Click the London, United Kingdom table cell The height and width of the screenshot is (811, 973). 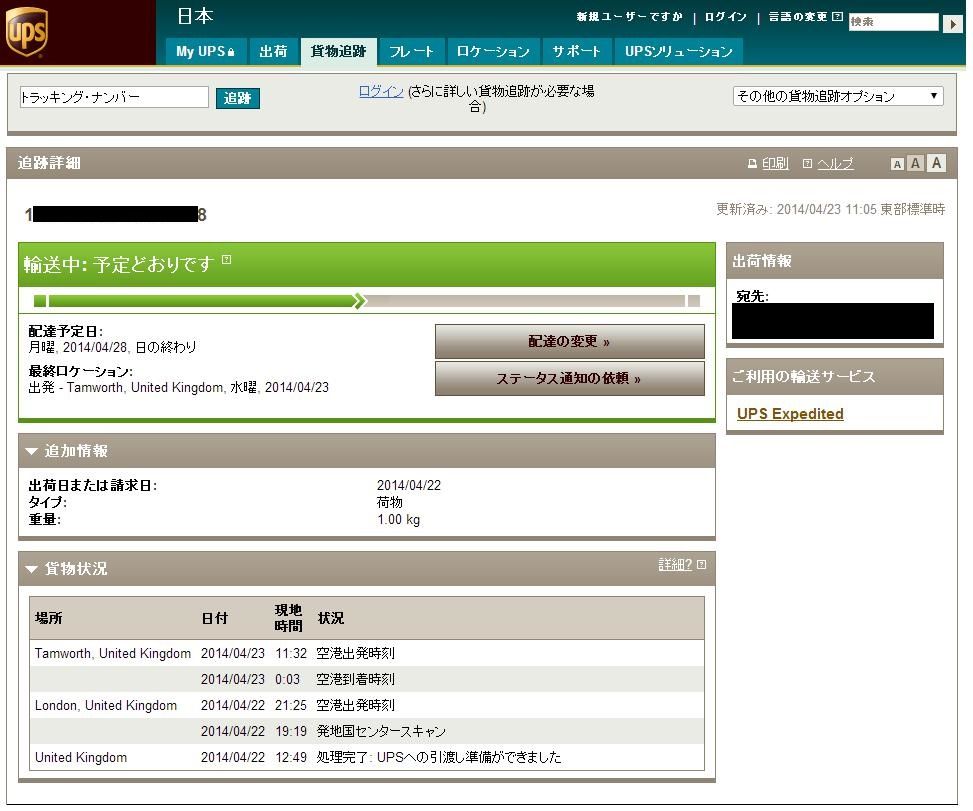105,706
